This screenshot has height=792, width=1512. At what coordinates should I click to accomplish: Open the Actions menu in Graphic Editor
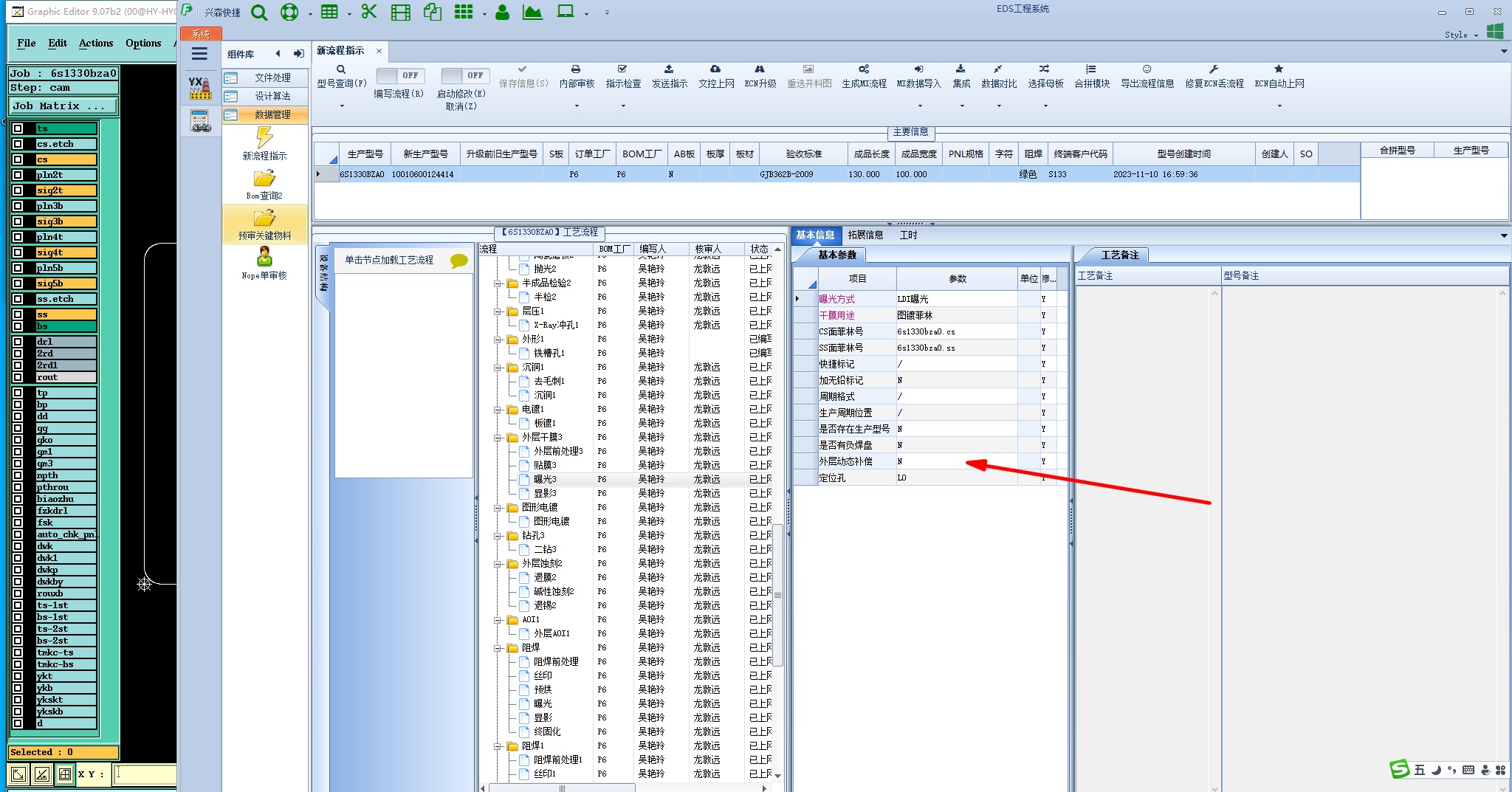[x=96, y=43]
